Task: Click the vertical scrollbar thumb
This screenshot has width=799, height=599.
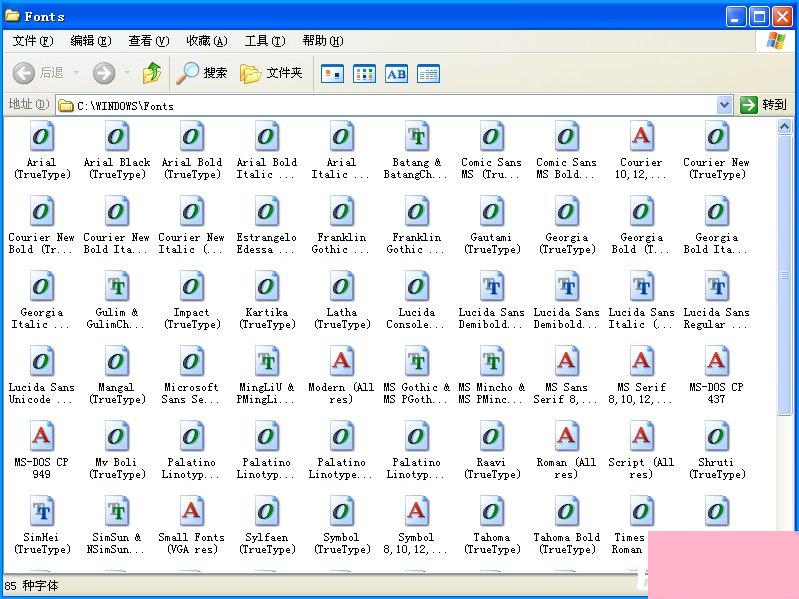Action: point(784,275)
